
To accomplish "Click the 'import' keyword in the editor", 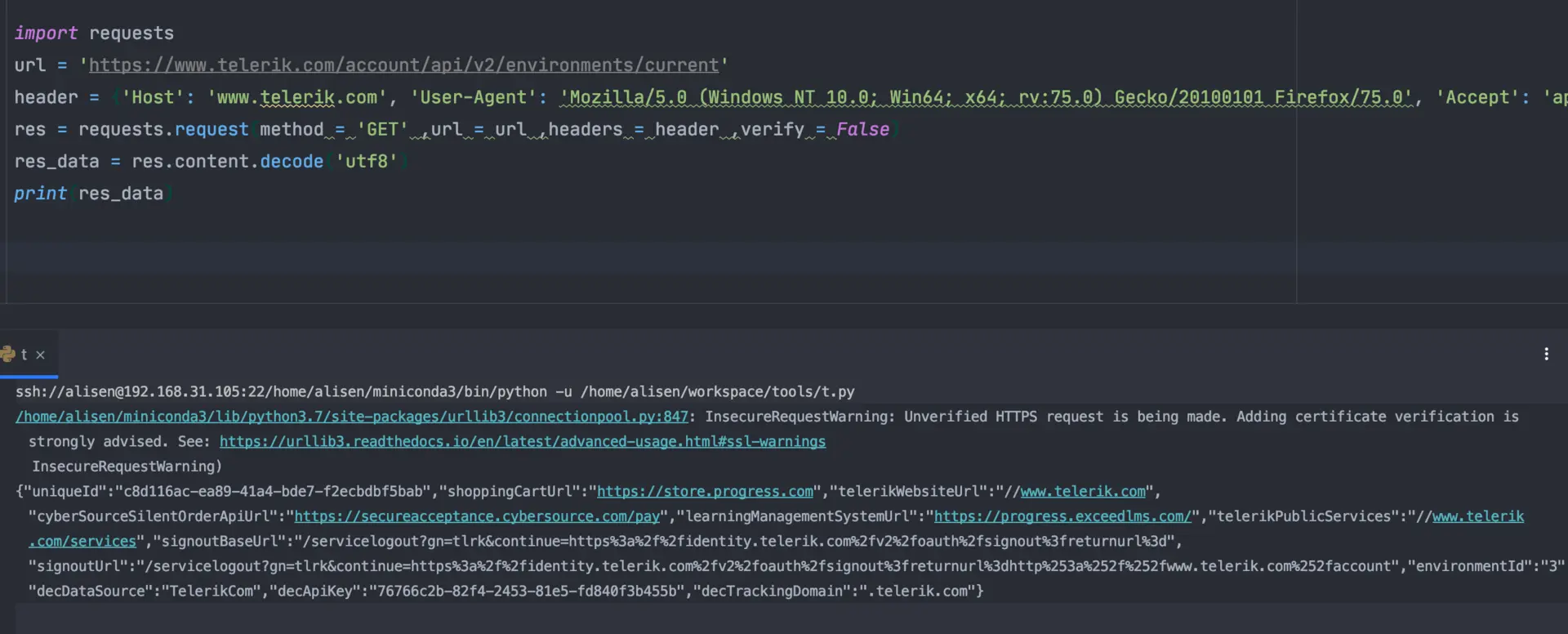I will coord(46,33).
